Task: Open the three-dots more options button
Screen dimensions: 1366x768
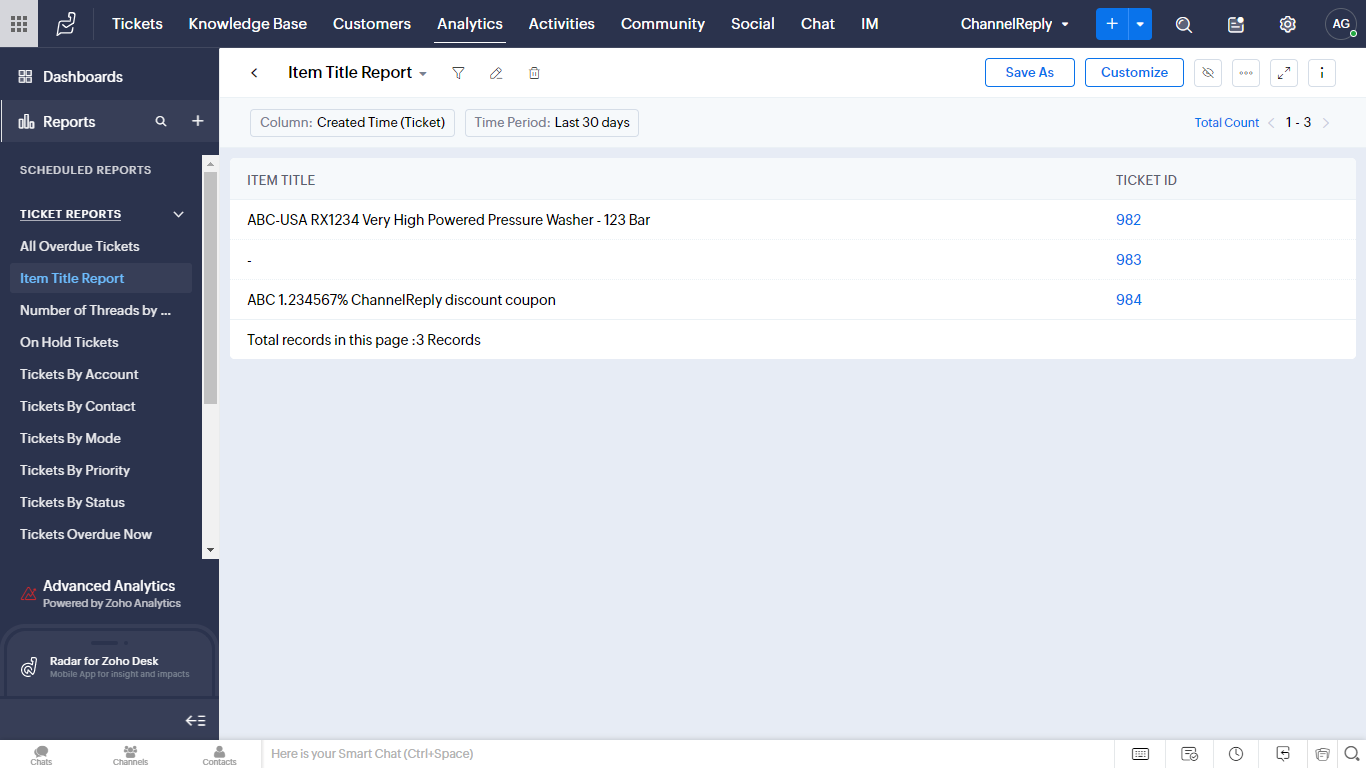Action: tap(1246, 72)
